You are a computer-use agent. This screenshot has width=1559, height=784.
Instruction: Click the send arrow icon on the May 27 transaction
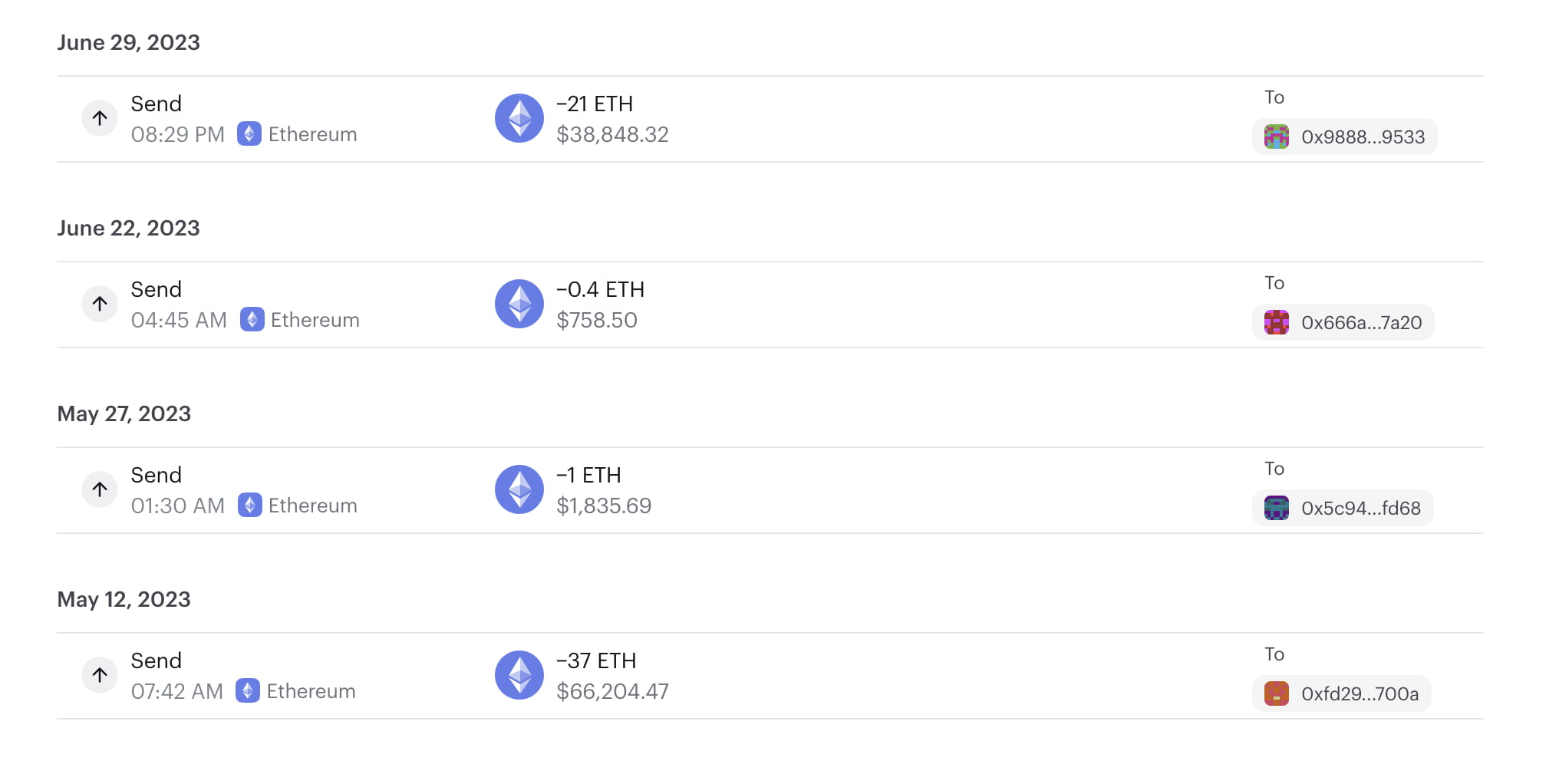point(100,489)
